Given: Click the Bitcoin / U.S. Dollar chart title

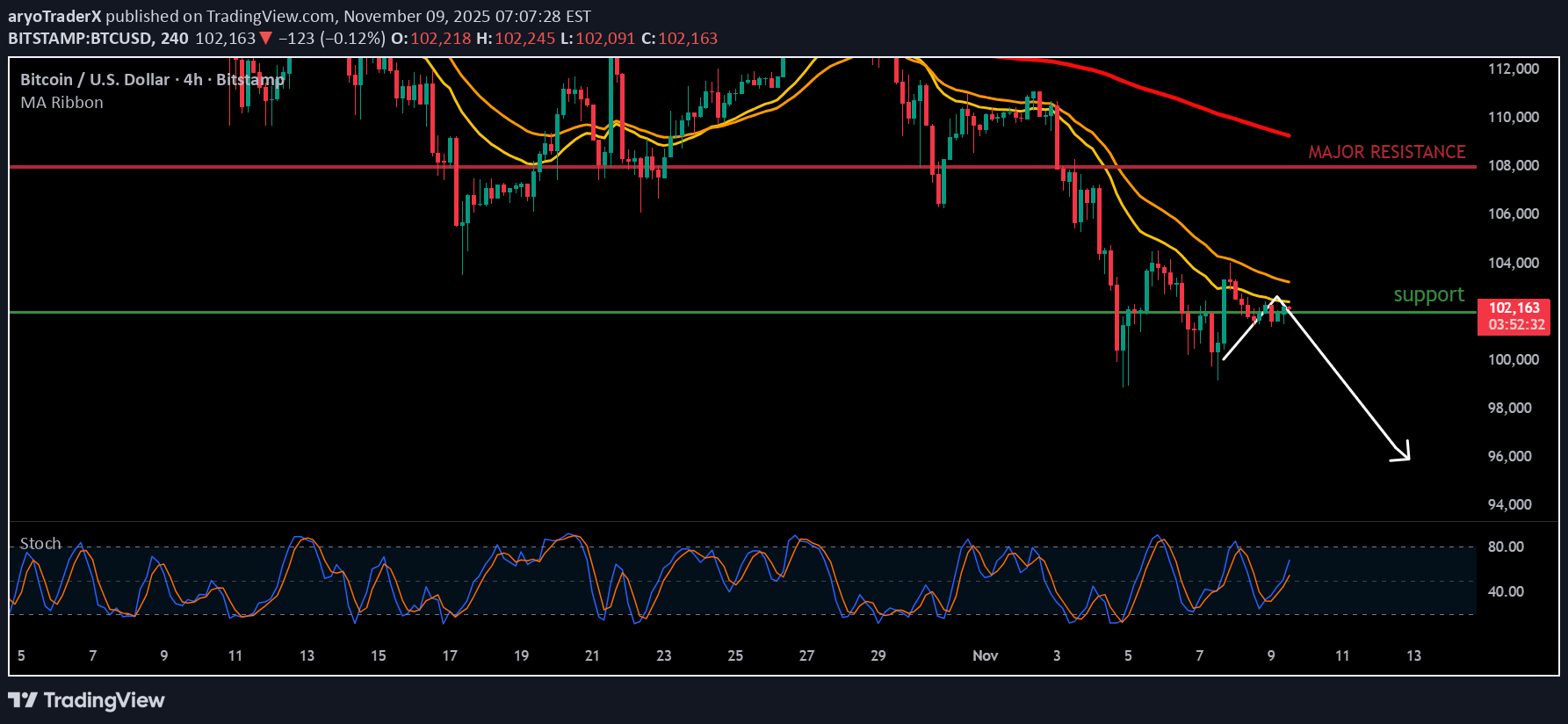Looking at the screenshot, I should [x=95, y=80].
